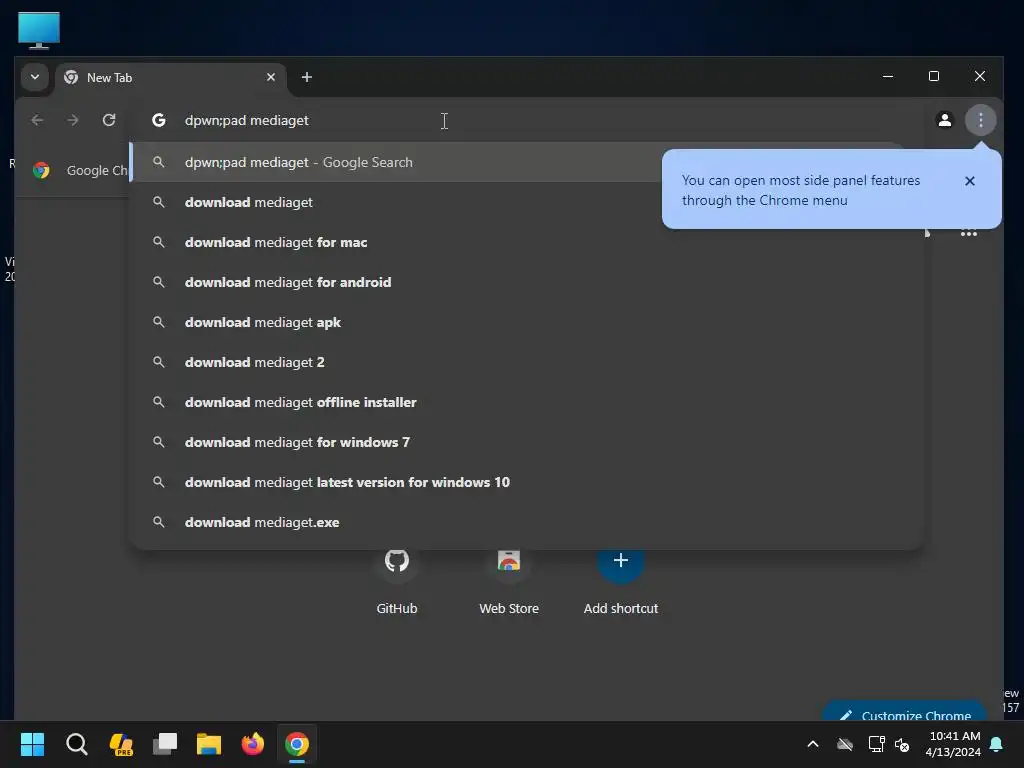The height and width of the screenshot is (768, 1024).
Task: Select 'download mediaget for android' suggestion
Action: click(x=526, y=282)
